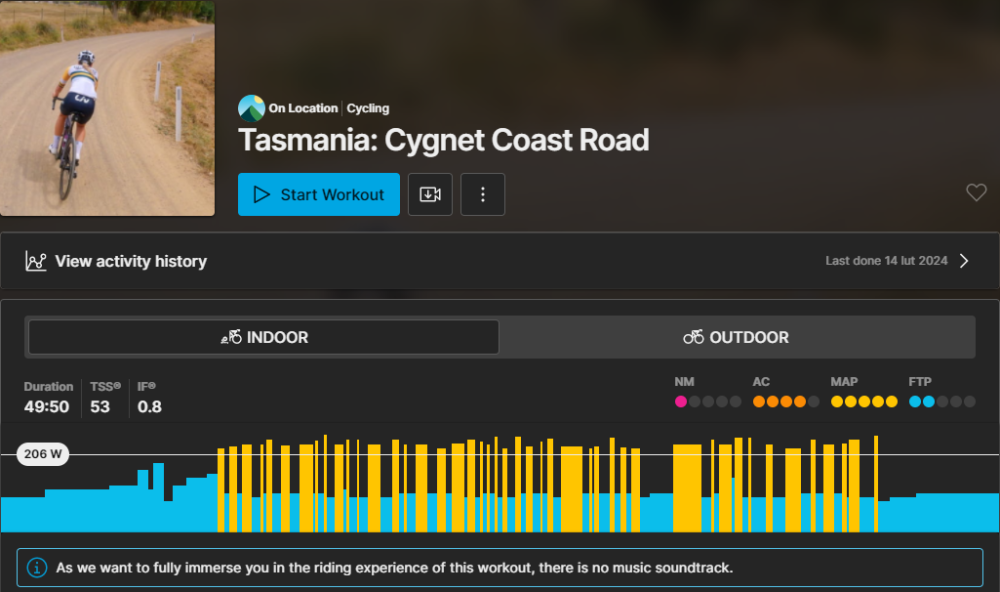This screenshot has width=1000, height=592.
Task: Click the orange AC rating dots
Action: (x=779, y=401)
